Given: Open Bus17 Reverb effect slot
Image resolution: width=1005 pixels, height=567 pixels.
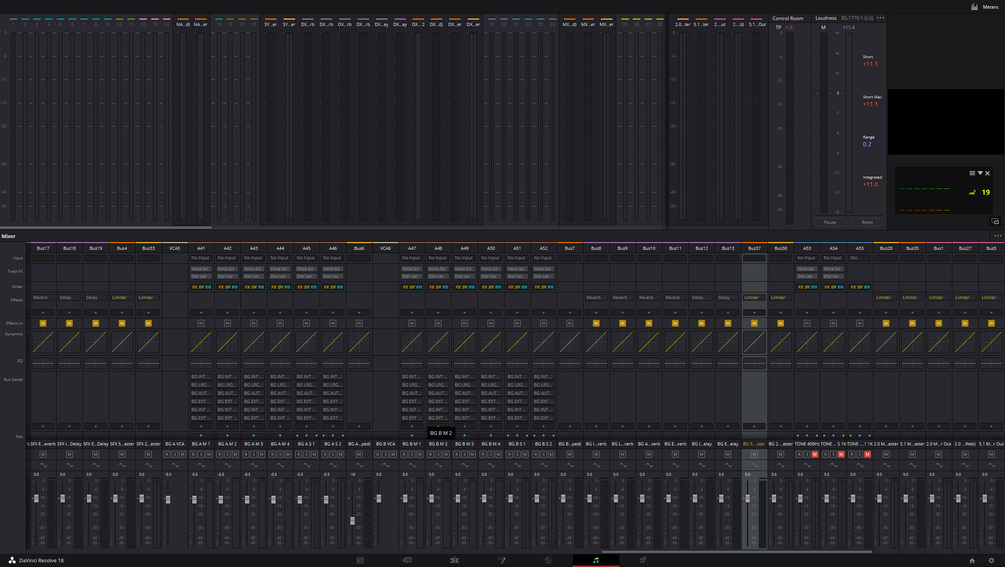Looking at the screenshot, I should tap(43, 297).
